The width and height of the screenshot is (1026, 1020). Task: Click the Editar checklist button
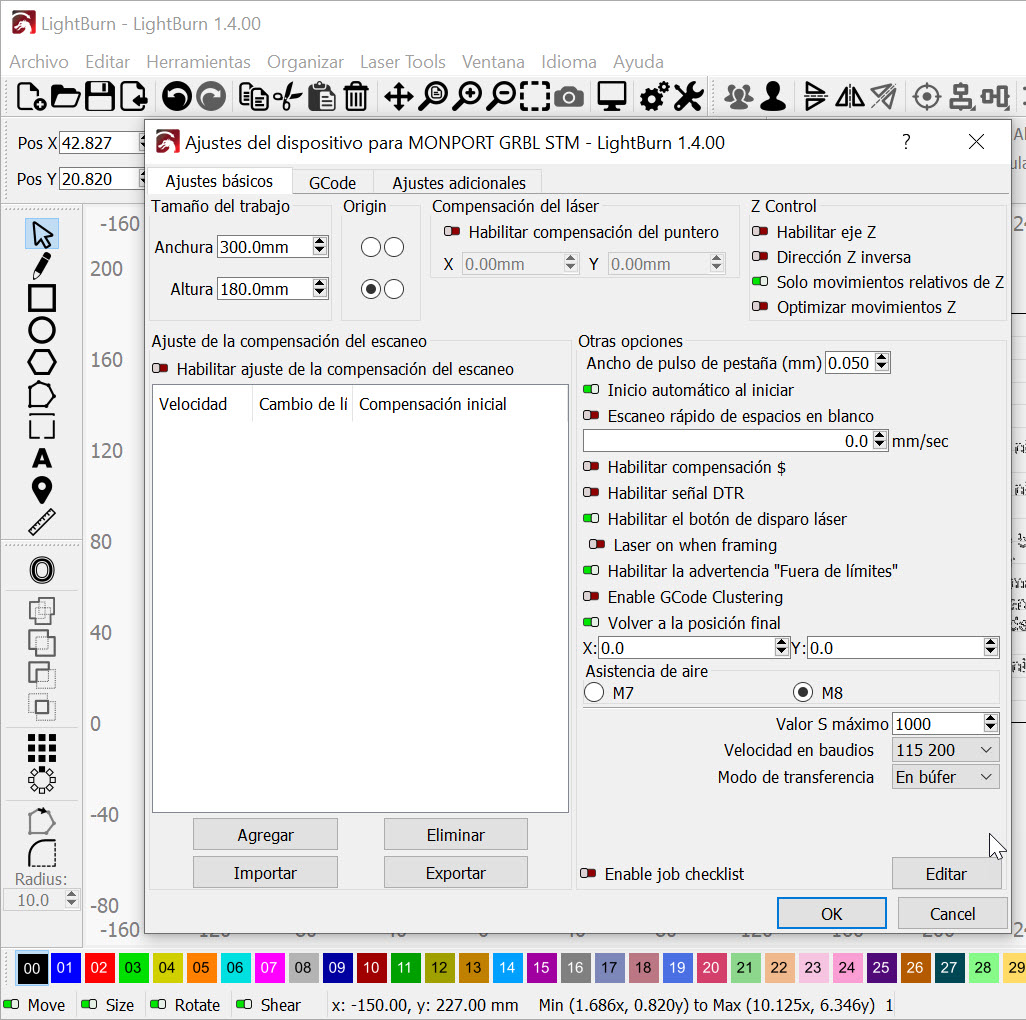[x=946, y=874]
